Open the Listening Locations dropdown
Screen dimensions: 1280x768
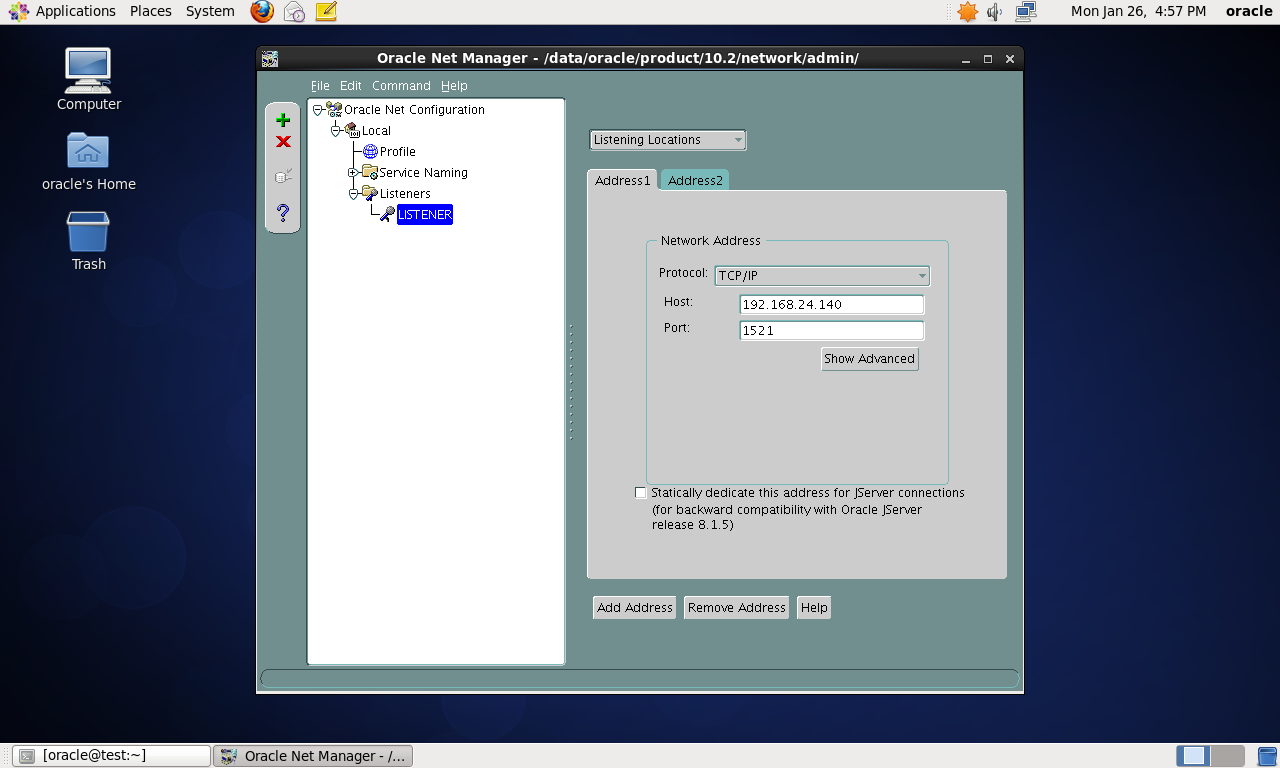pos(668,140)
